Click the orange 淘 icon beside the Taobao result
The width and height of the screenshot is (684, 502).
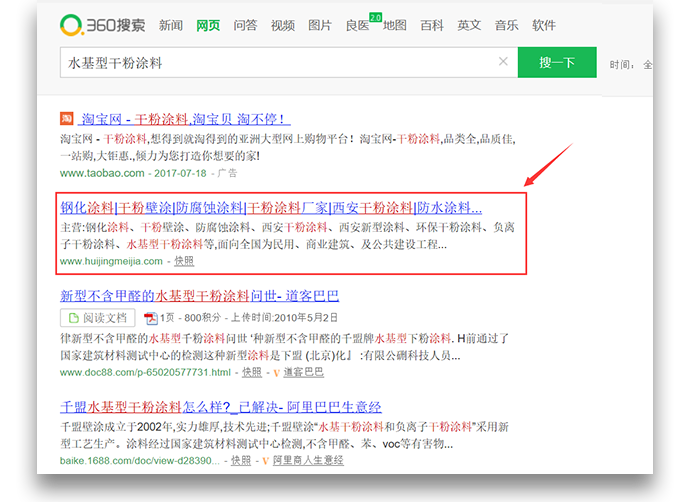67,118
